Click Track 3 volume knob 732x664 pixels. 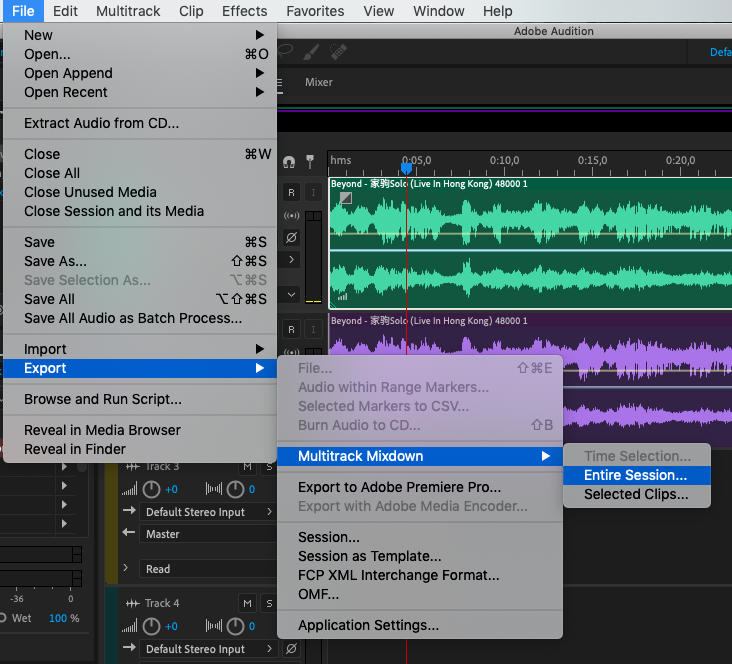pos(152,489)
